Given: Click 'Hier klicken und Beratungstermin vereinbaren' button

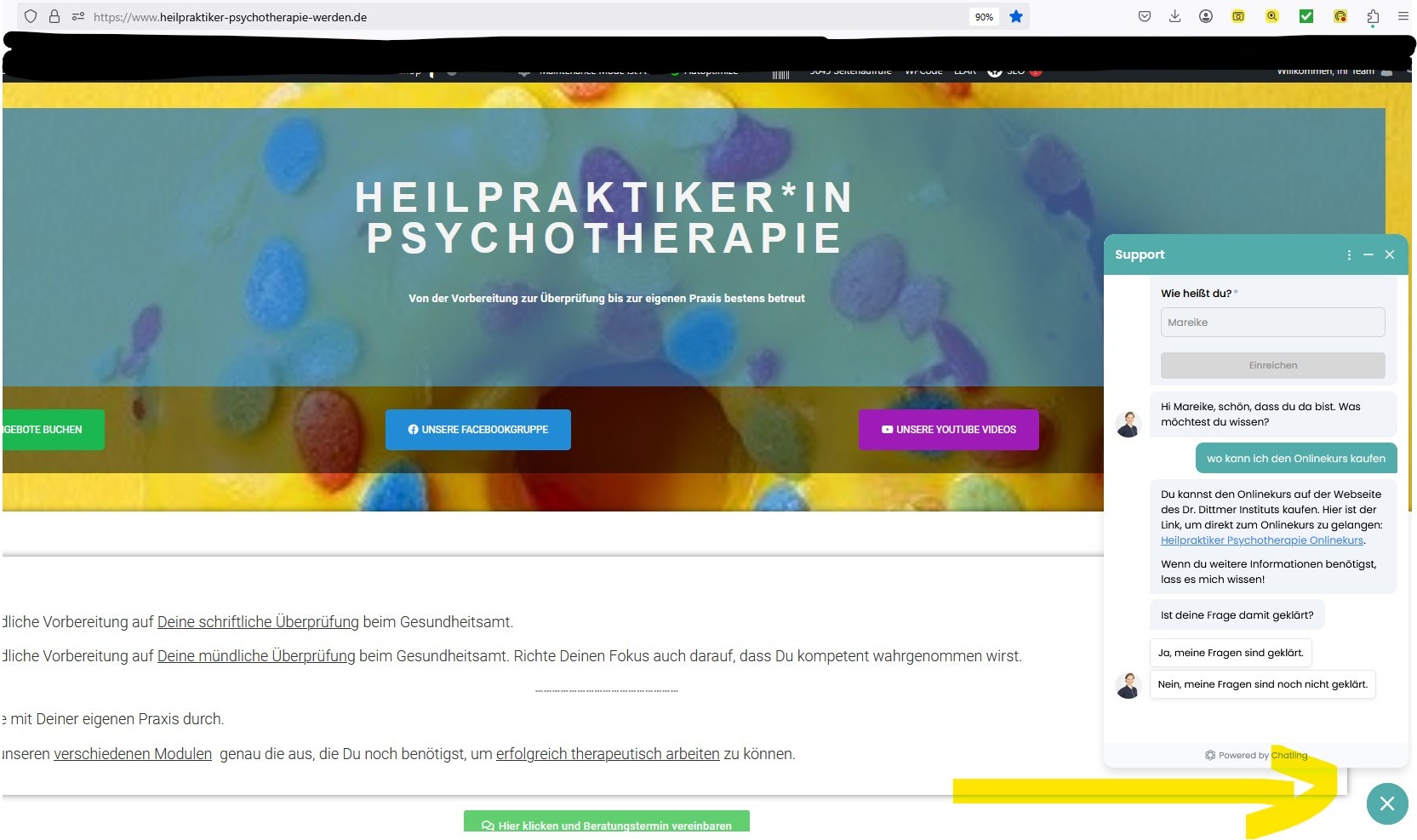Looking at the screenshot, I should [607, 823].
